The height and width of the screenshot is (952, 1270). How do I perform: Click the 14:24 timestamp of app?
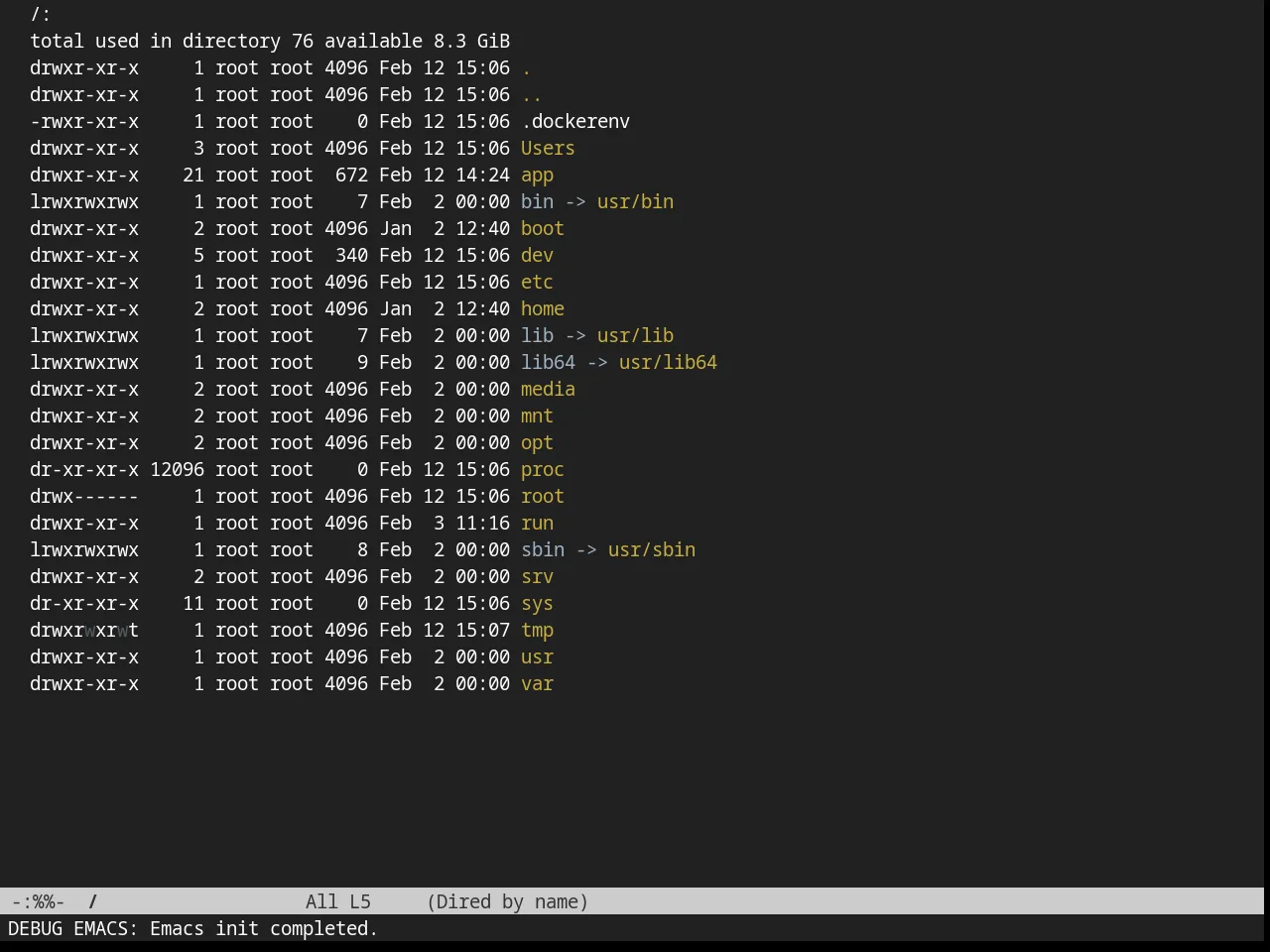tap(482, 175)
